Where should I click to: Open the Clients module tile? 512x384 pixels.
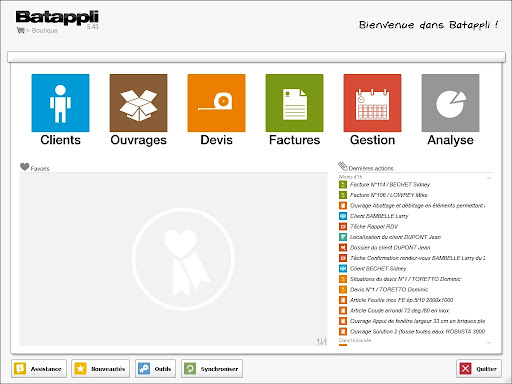tap(60, 103)
